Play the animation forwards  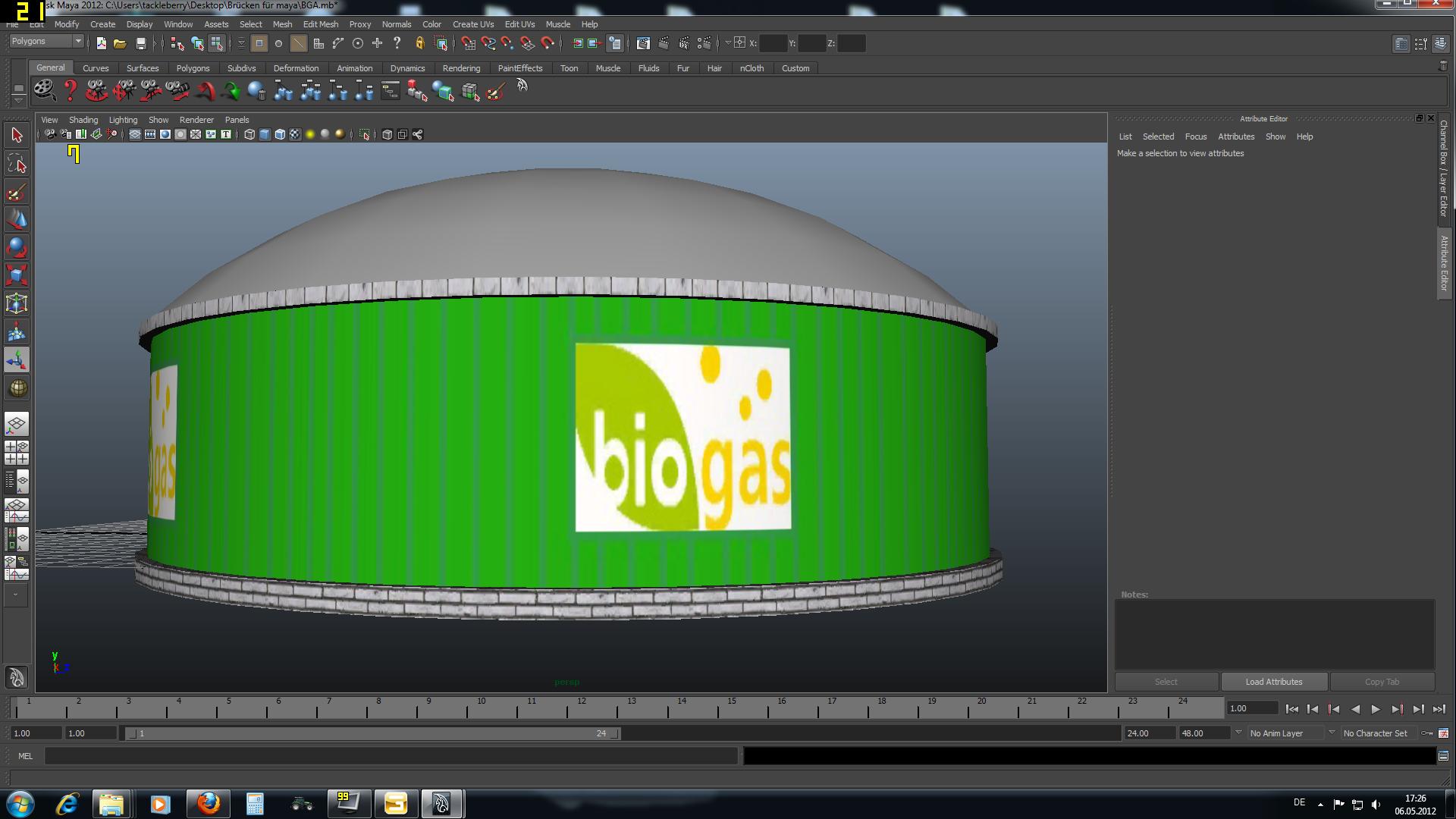click(1376, 709)
